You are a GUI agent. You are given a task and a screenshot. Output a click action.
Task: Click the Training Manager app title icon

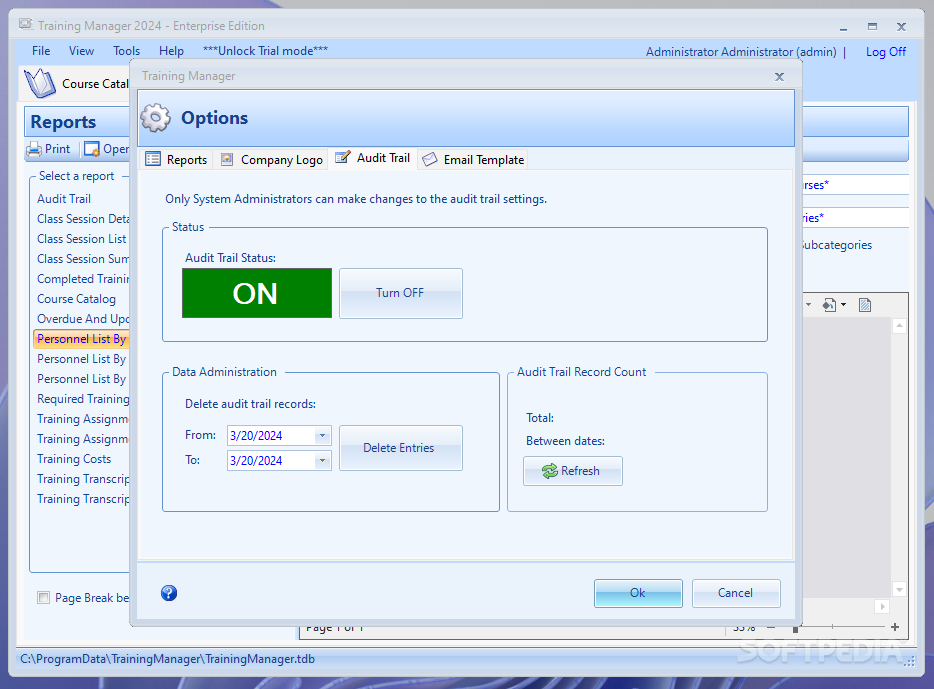click(x=26, y=25)
